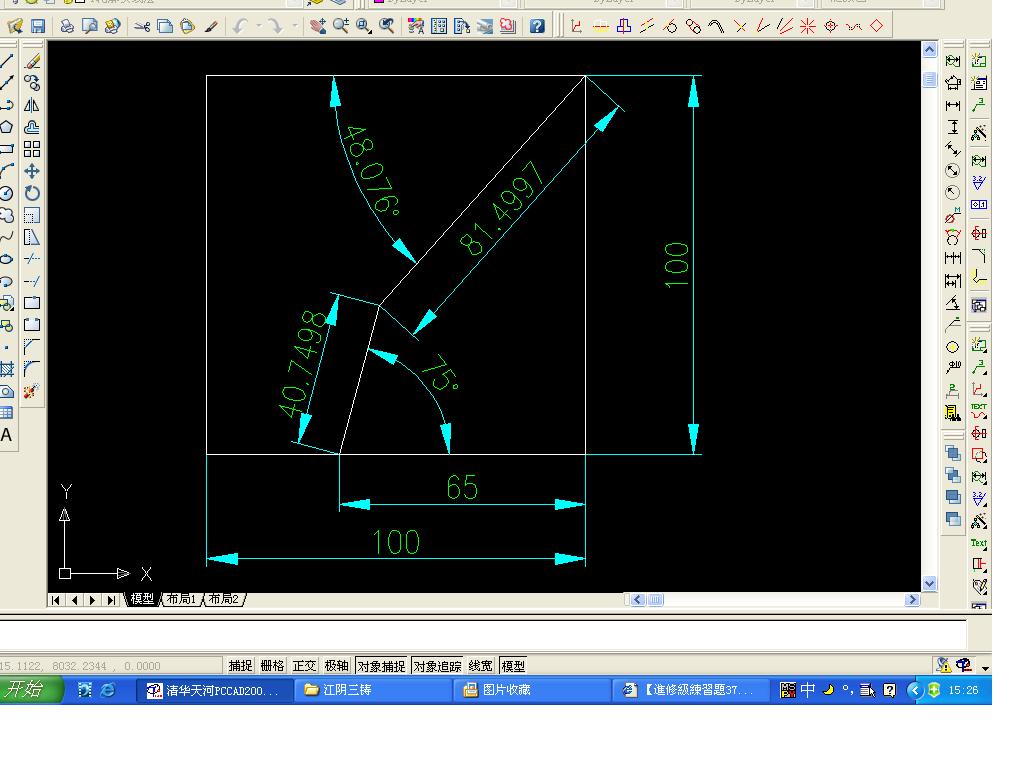Open the 图片收藏 taskbar window
The width and height of the screenshot is (1024, 768).
pyautogui.click(x=531, y=690)
